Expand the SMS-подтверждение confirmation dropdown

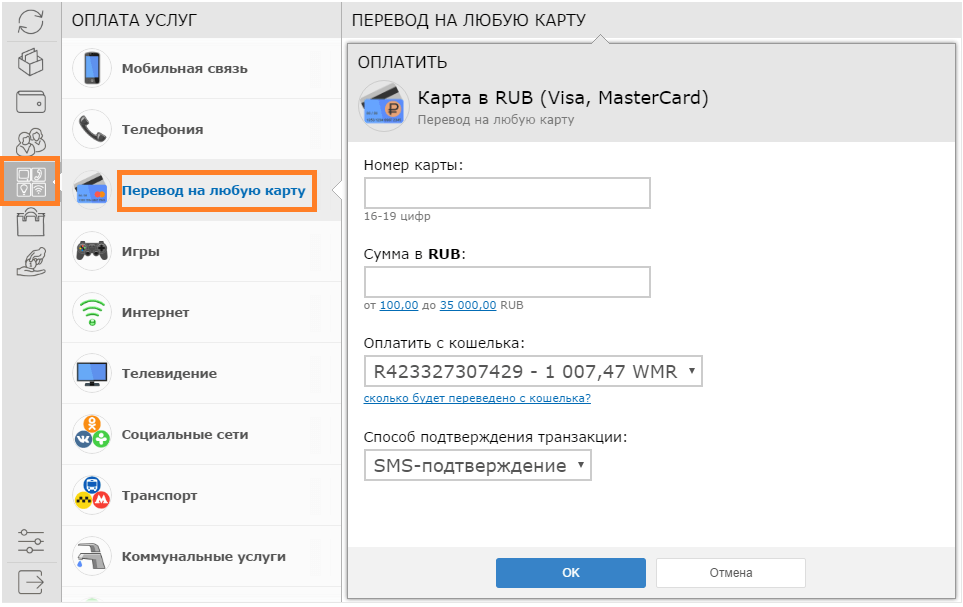[x=478, y=465]
